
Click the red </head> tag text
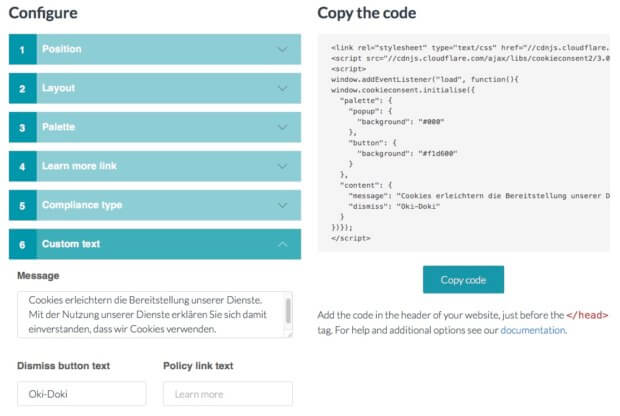click(x=587, y=315)
